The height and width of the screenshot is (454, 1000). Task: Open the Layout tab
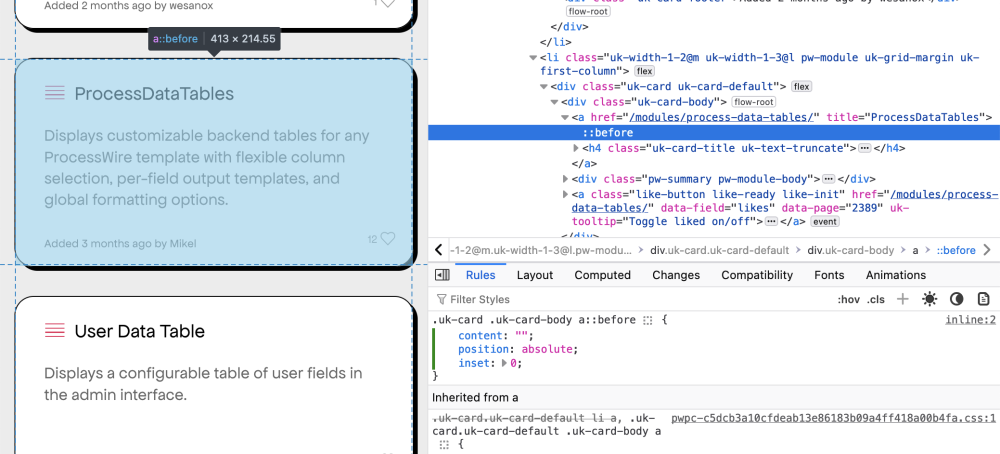(x=535, y=275)
